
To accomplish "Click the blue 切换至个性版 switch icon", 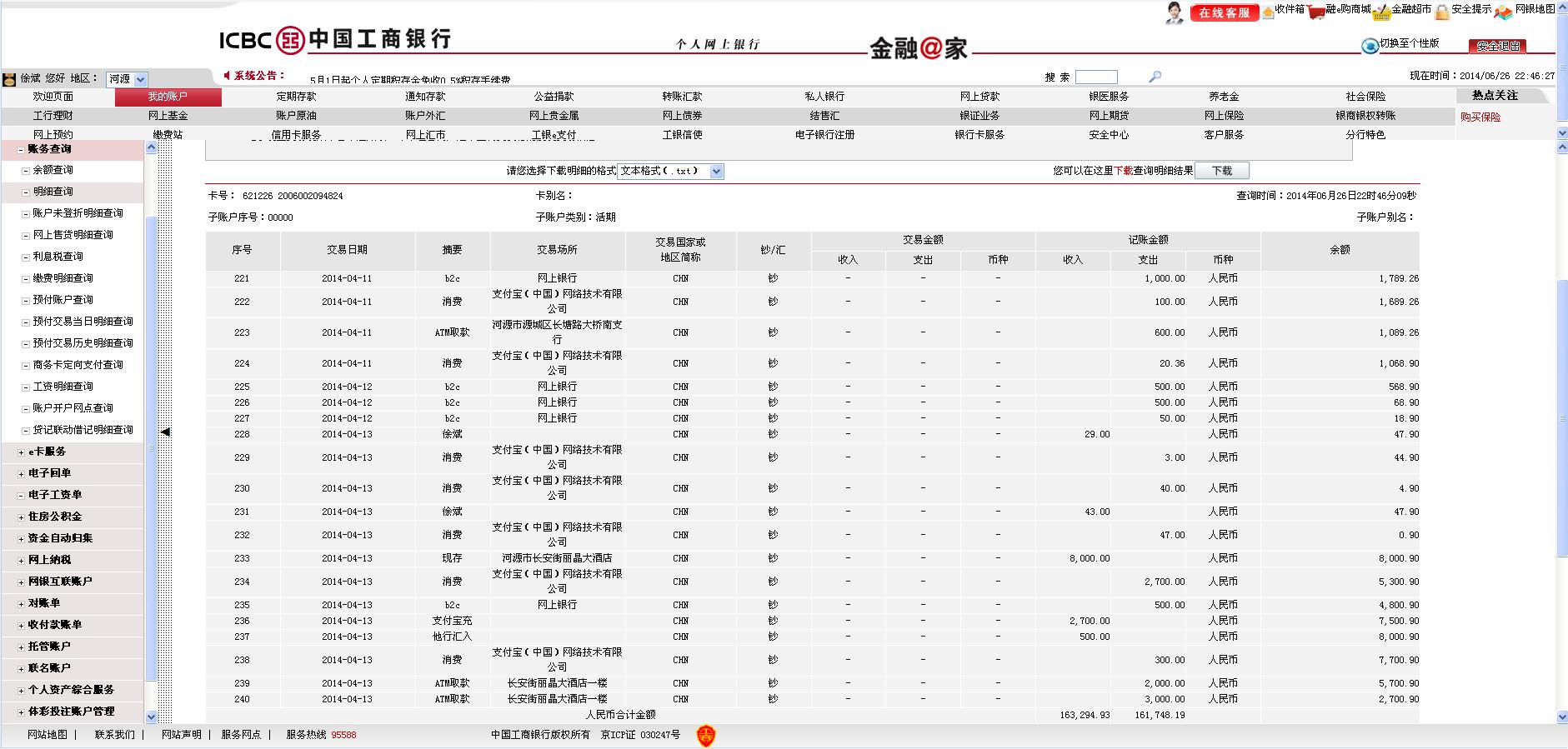I will 1370,46.
